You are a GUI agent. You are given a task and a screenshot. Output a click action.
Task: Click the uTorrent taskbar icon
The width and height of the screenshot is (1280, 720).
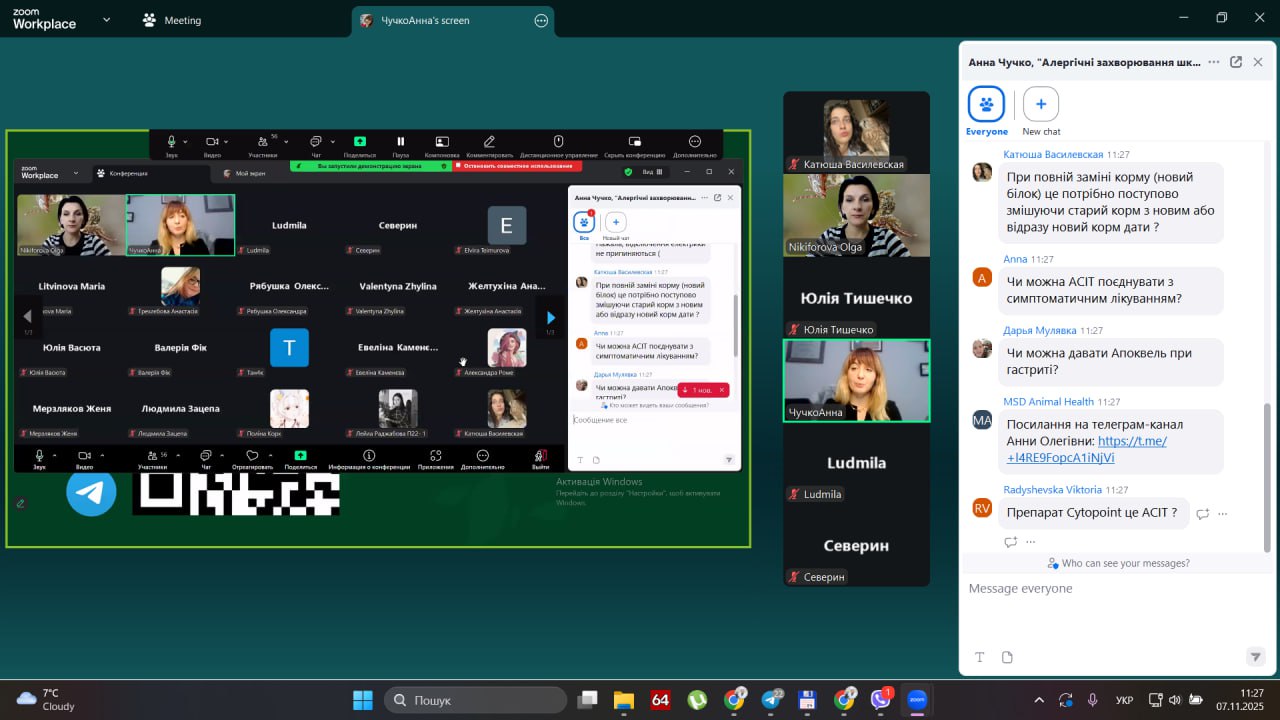[697, 700]
